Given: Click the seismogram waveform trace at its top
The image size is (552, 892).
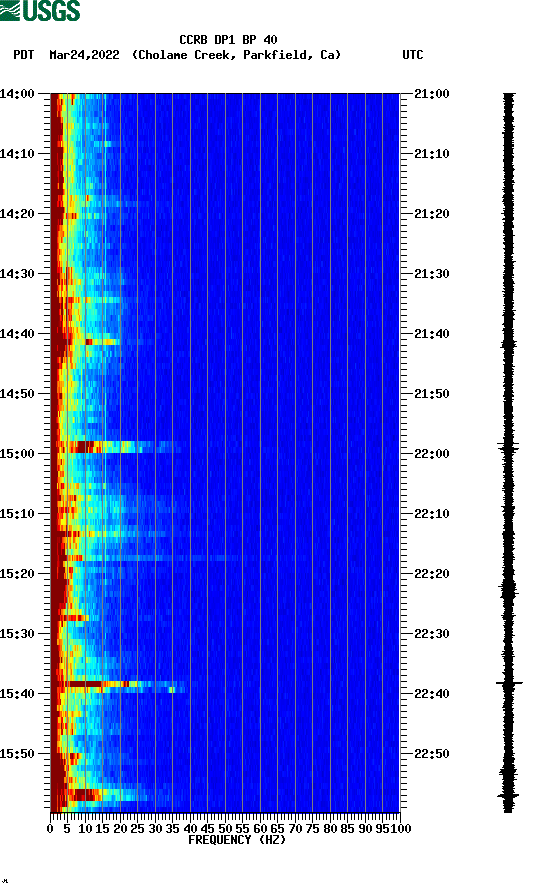Looking at the screenshot, I should pyautogui.click(x=509, y=96).
